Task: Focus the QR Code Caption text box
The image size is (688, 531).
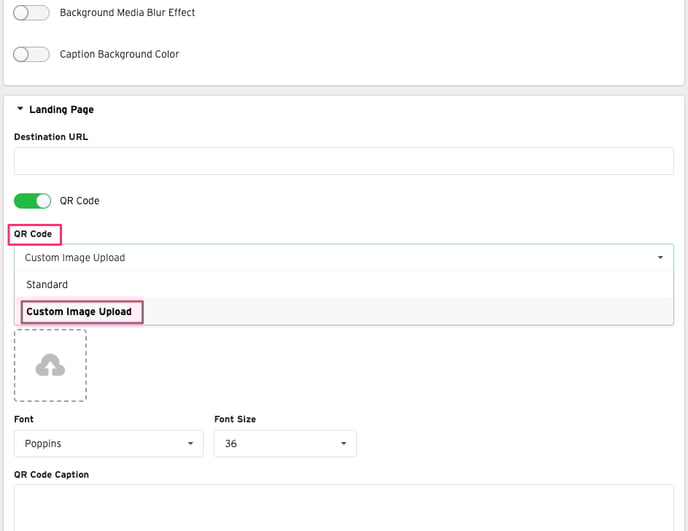Action: tap(343, 507)
